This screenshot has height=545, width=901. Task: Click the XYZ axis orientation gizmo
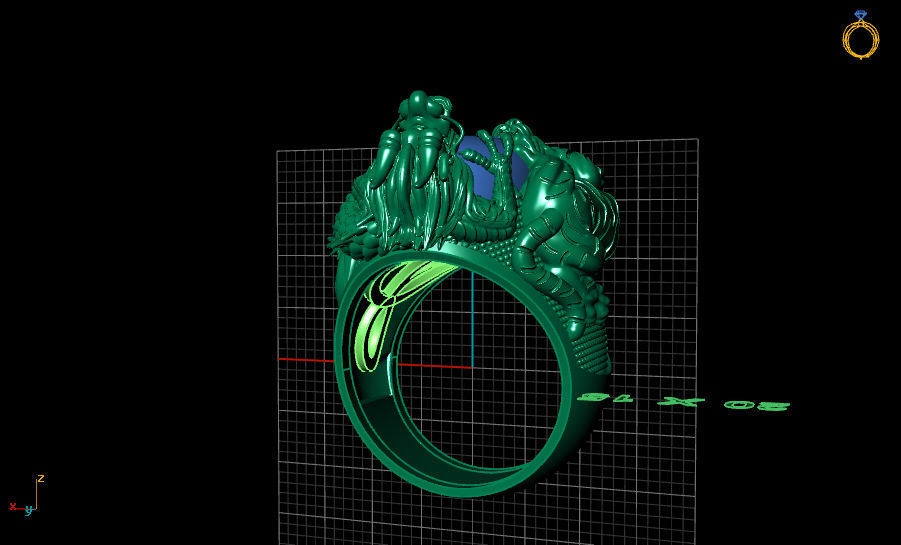(27, 496)
